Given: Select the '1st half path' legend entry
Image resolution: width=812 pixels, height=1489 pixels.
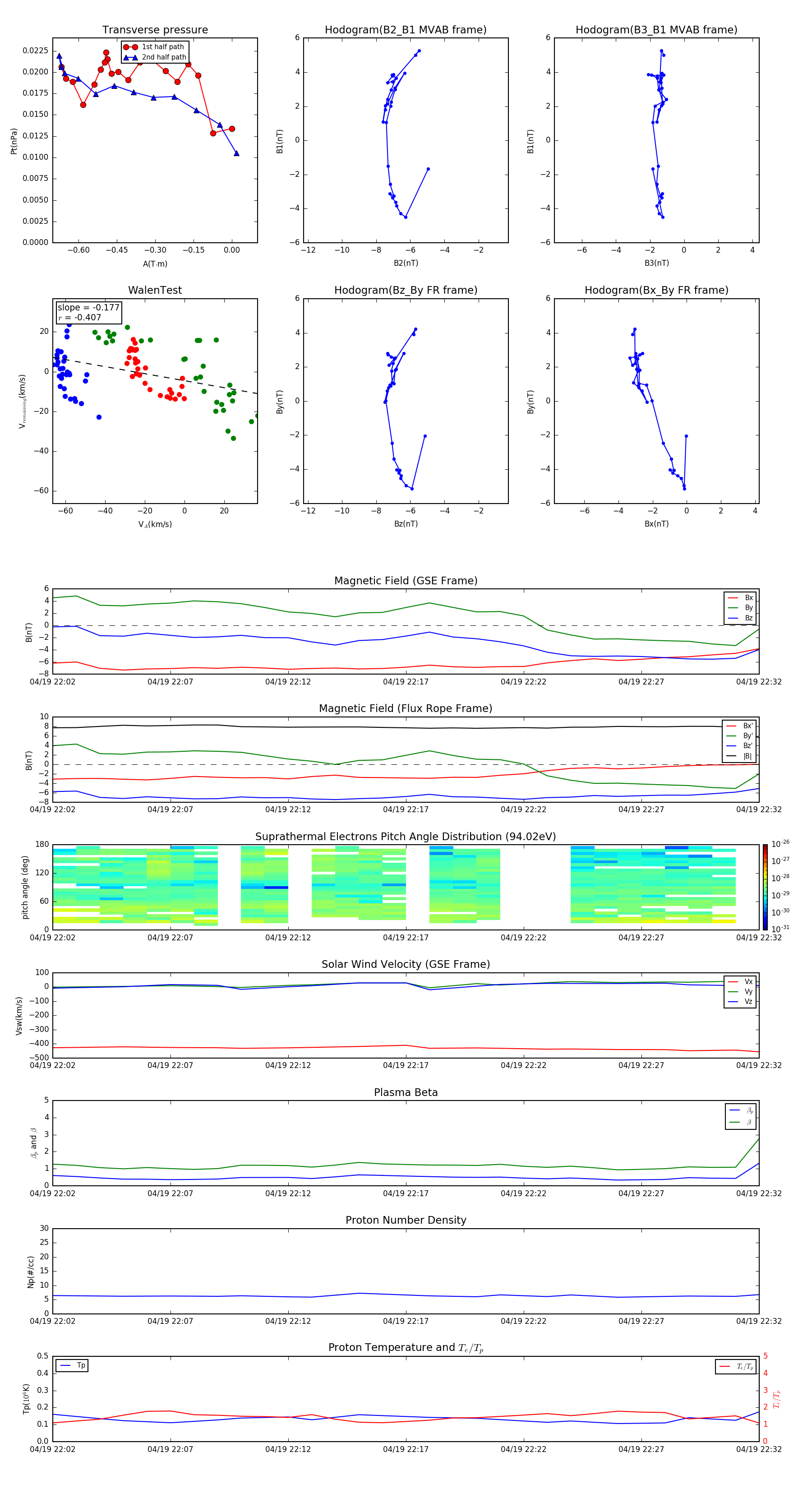Looking at the screenshot, I should [x=154, y=47].
